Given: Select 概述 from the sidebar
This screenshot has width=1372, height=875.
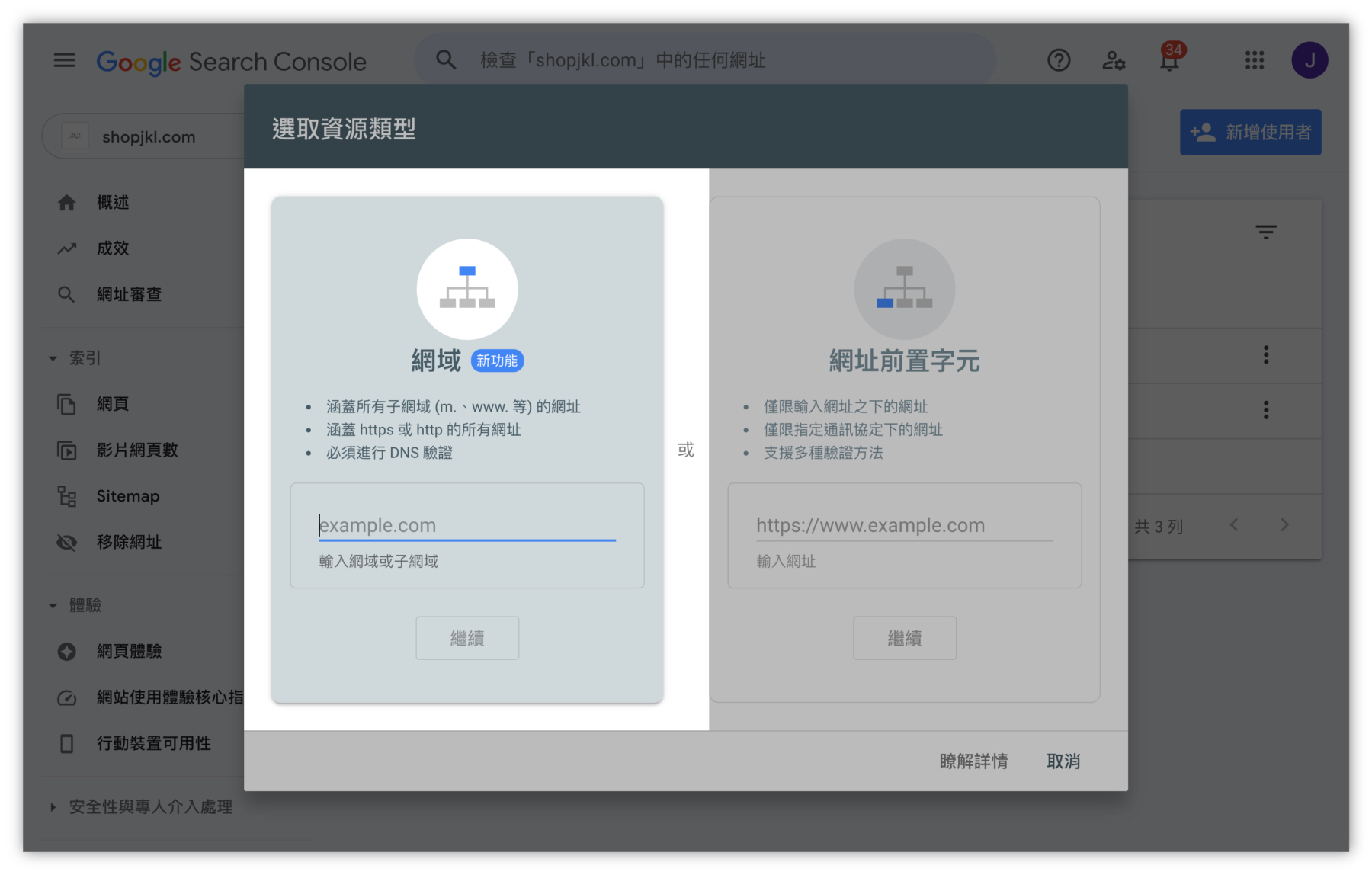Looking at the screenshot, I should point(113,202).
